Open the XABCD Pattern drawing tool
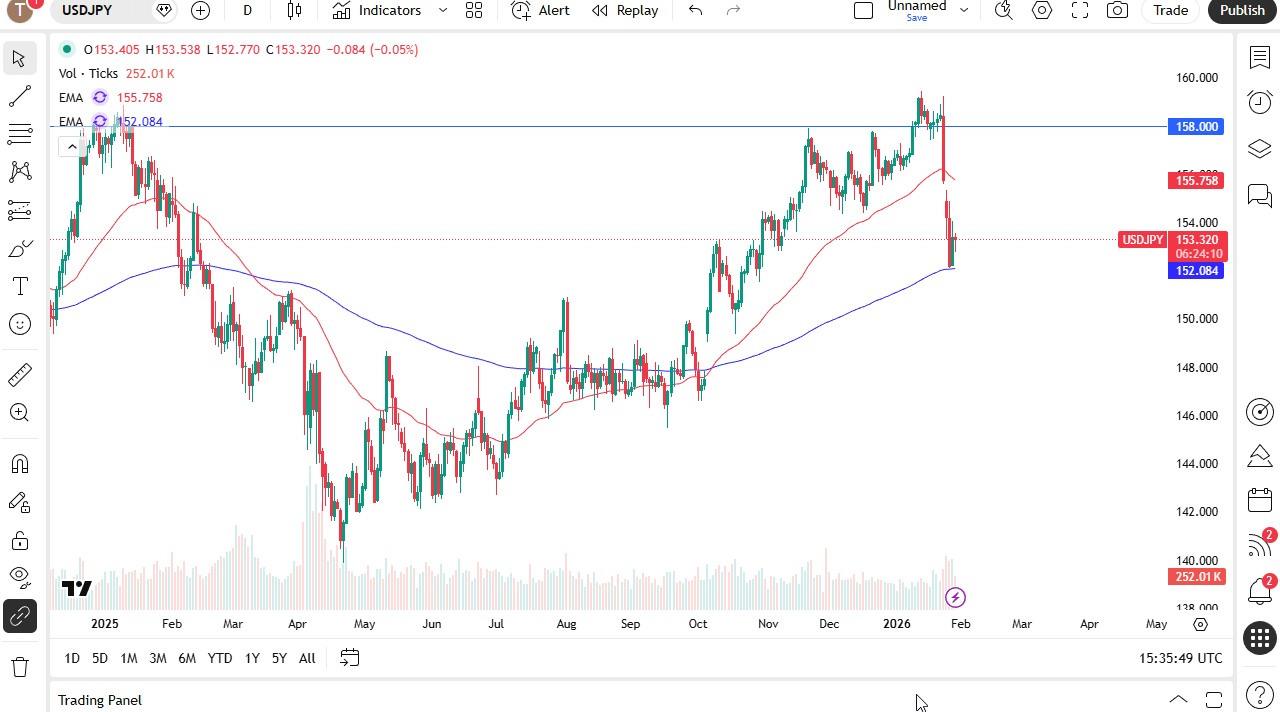 (19, 172)
